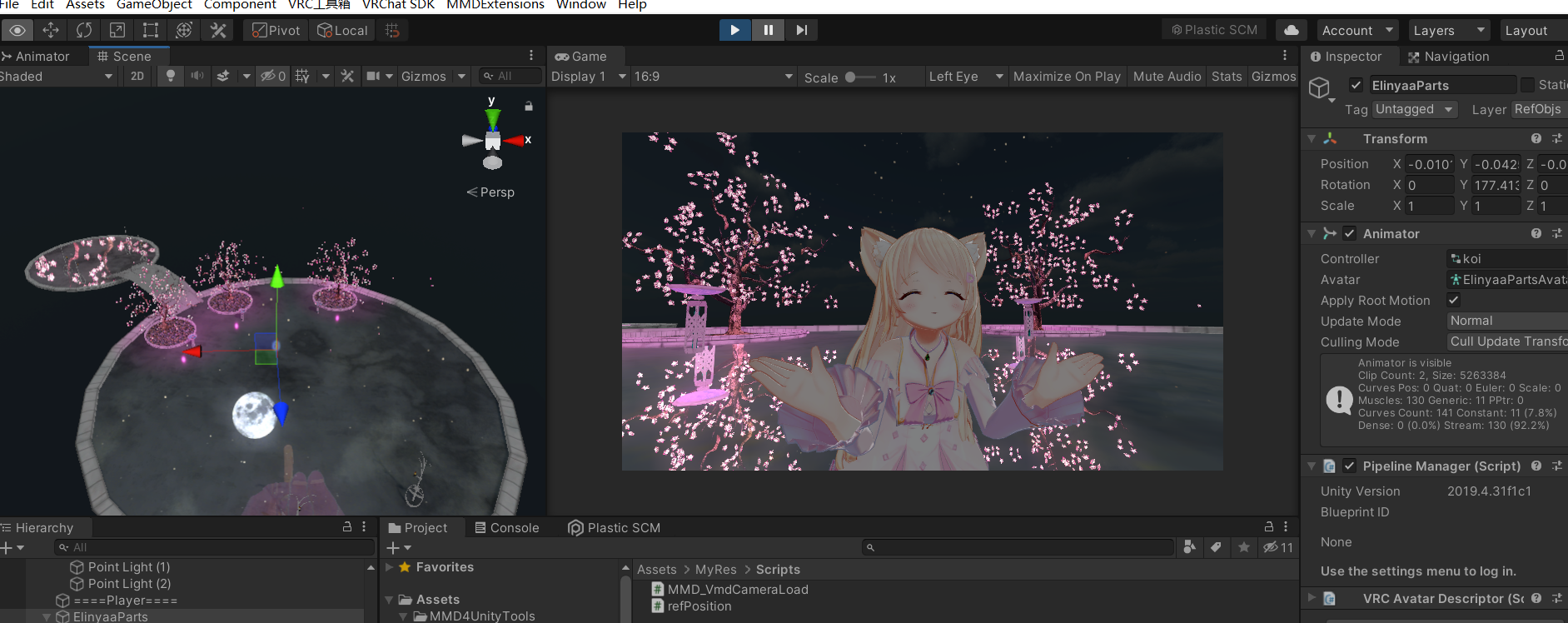Image resolution: width=1568 pixels, height=623 pixels.
Task: Collapse ElinyaaParts in Hierarchy
Action: click(x=46, y=616)
